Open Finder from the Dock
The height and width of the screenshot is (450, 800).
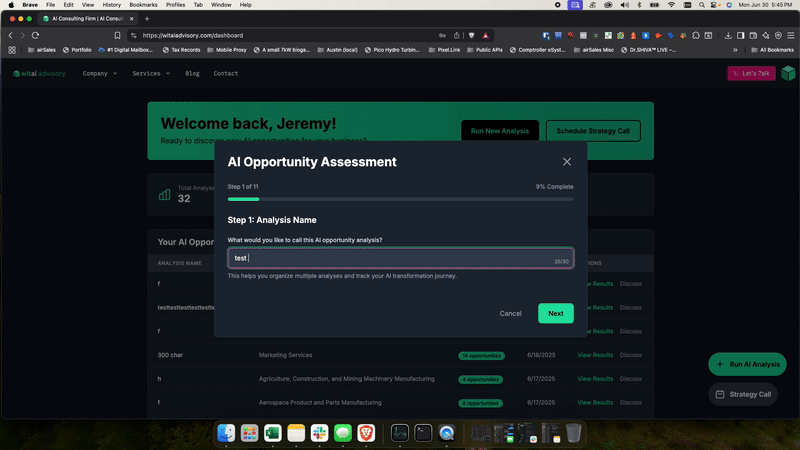[226, 433]
